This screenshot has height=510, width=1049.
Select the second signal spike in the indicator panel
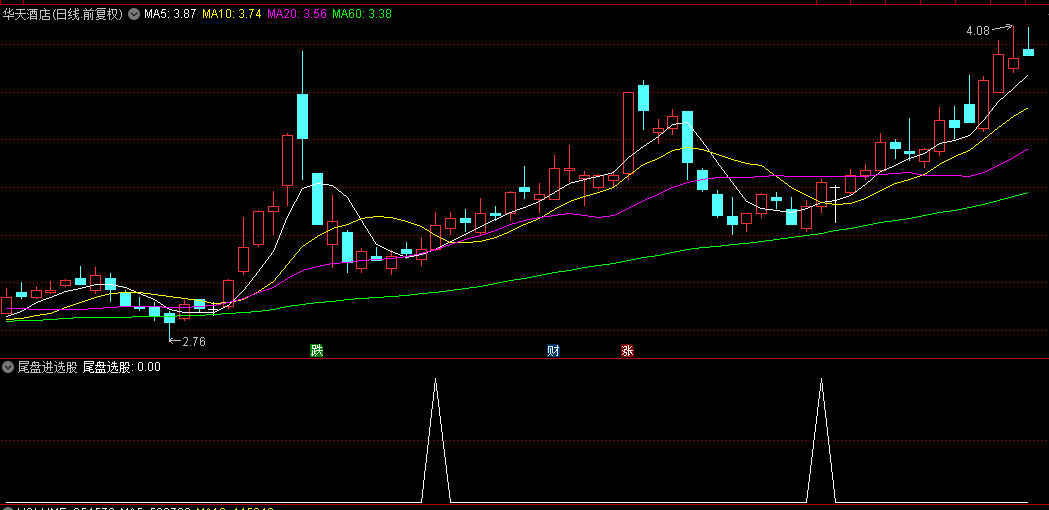point(822,440)
